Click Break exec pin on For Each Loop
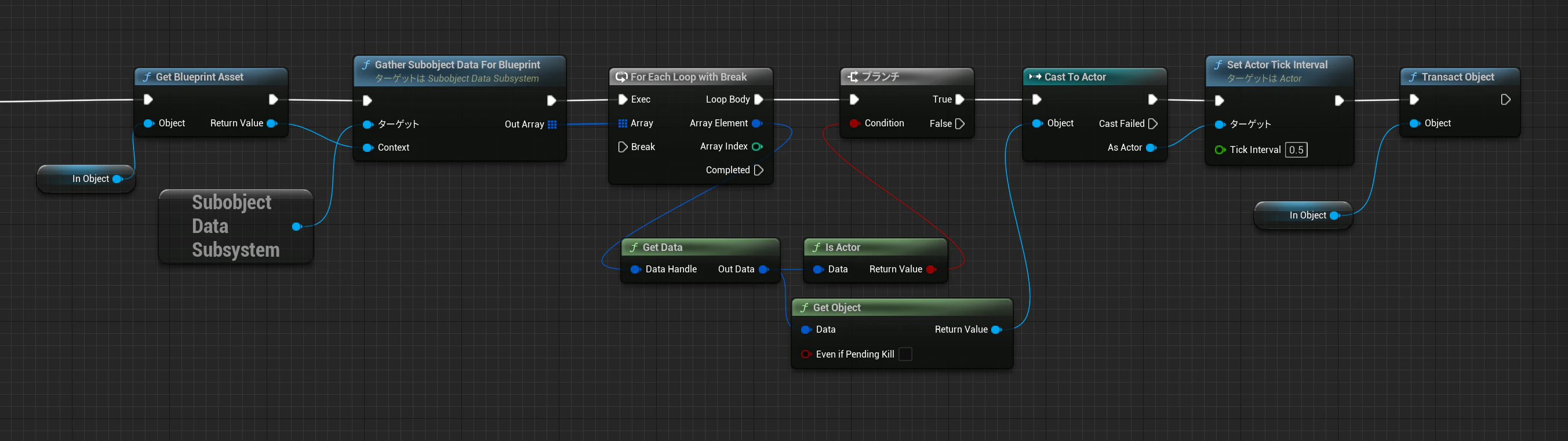 pyautogui.click(x=623, y=147)
